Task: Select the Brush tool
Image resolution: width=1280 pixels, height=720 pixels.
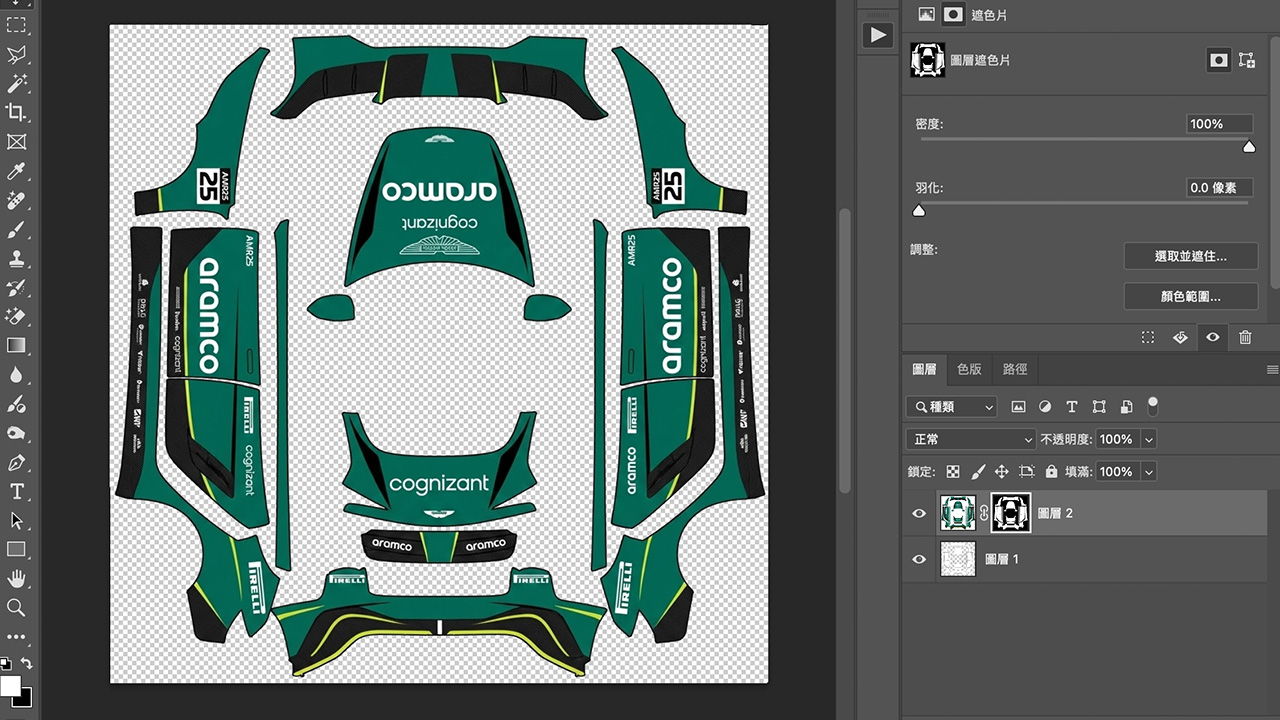Action: [x=16, y=230]
